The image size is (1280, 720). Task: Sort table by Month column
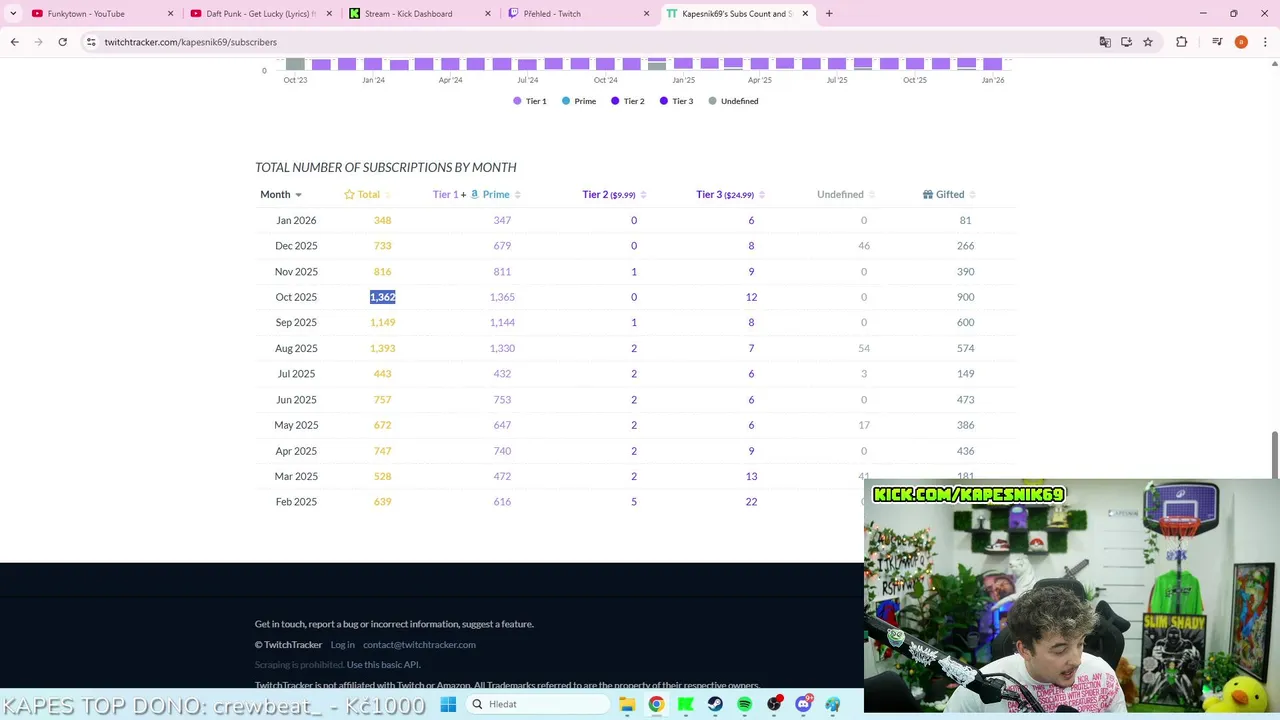[x=281, y=194]
